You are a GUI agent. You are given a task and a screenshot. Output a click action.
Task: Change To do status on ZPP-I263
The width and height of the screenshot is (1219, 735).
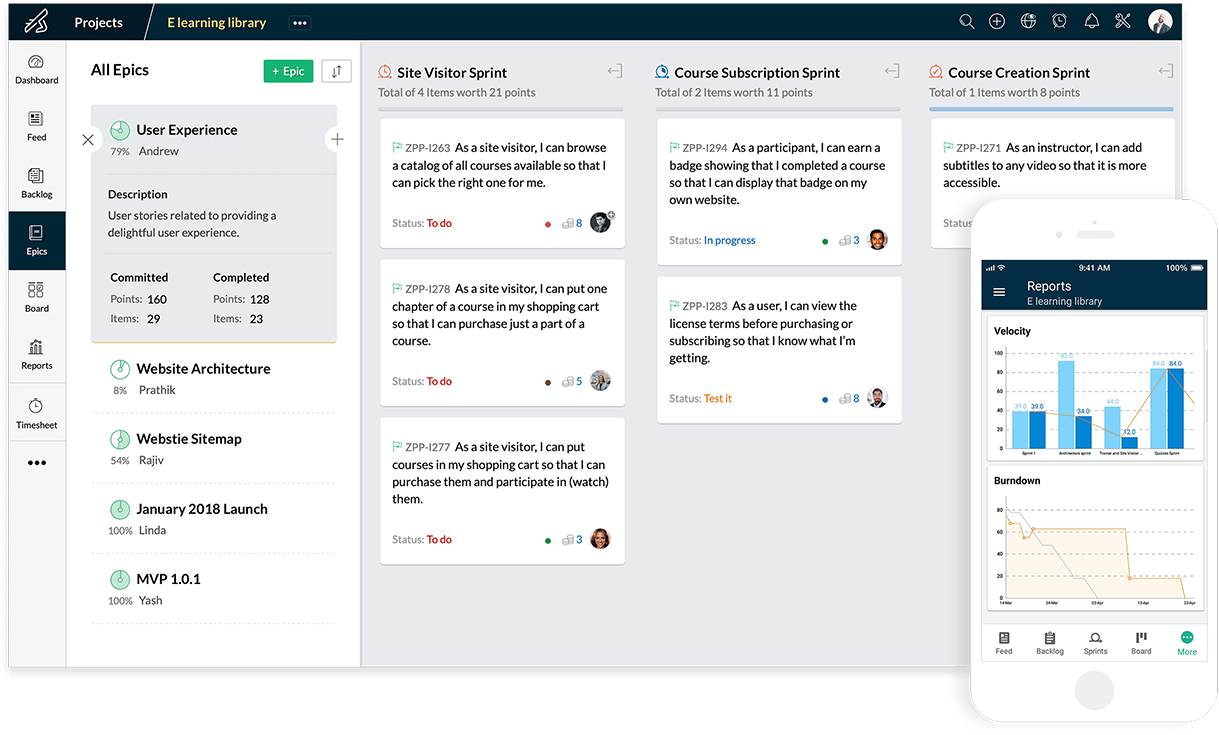pos(439,223)
